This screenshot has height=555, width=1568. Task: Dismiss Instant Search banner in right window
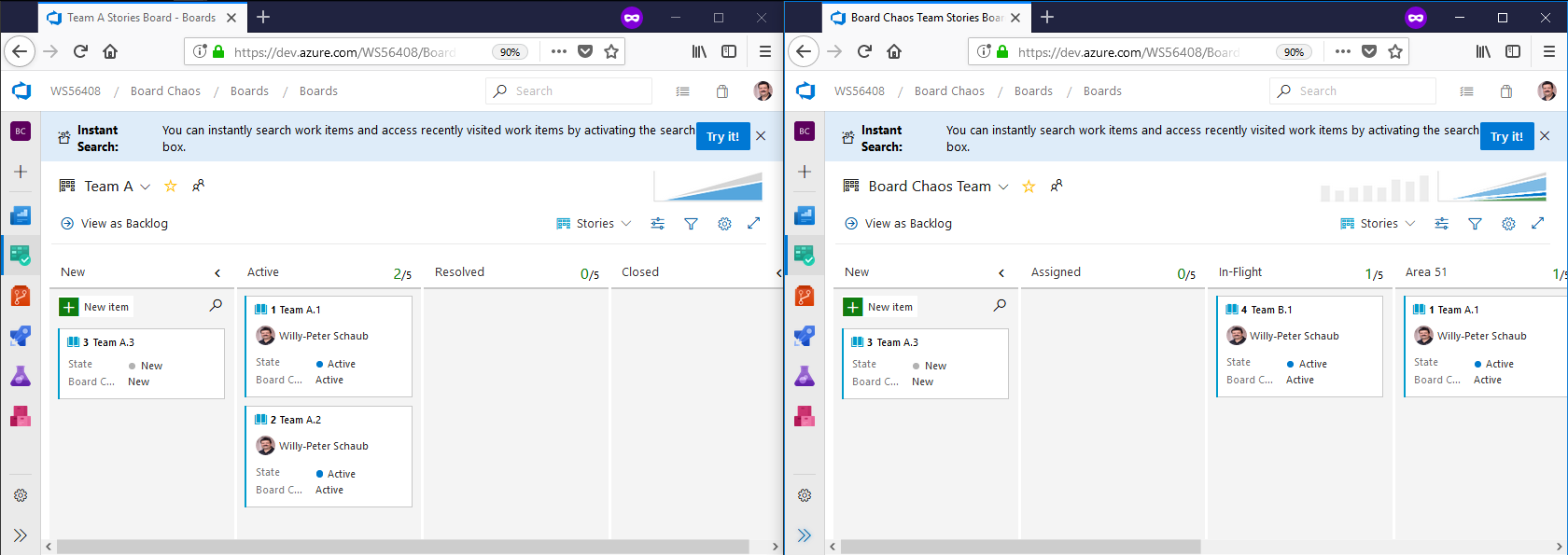[1545, 136]
